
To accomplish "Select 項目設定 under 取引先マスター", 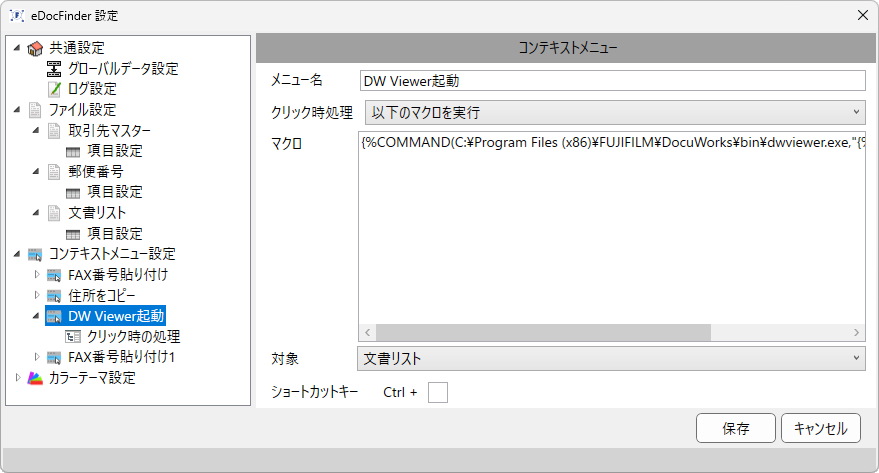I will coord(115,151).
